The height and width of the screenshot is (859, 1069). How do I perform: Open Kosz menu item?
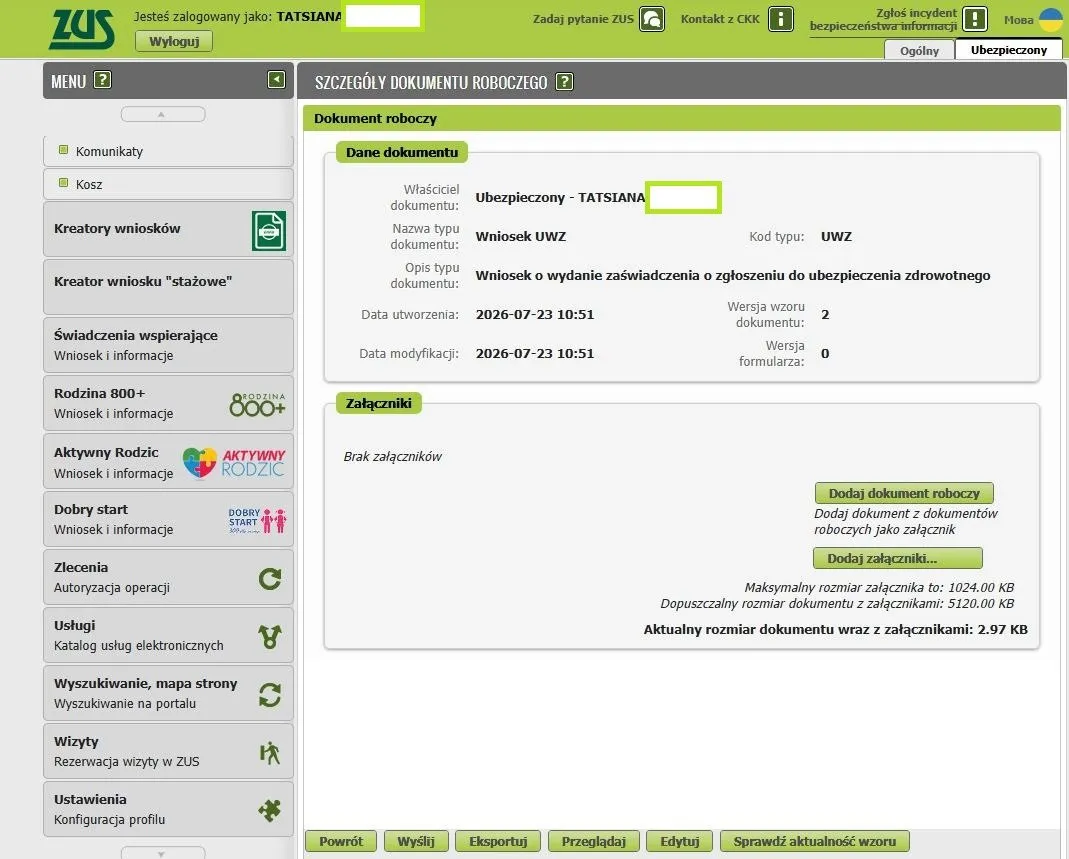tap(168, 184)
